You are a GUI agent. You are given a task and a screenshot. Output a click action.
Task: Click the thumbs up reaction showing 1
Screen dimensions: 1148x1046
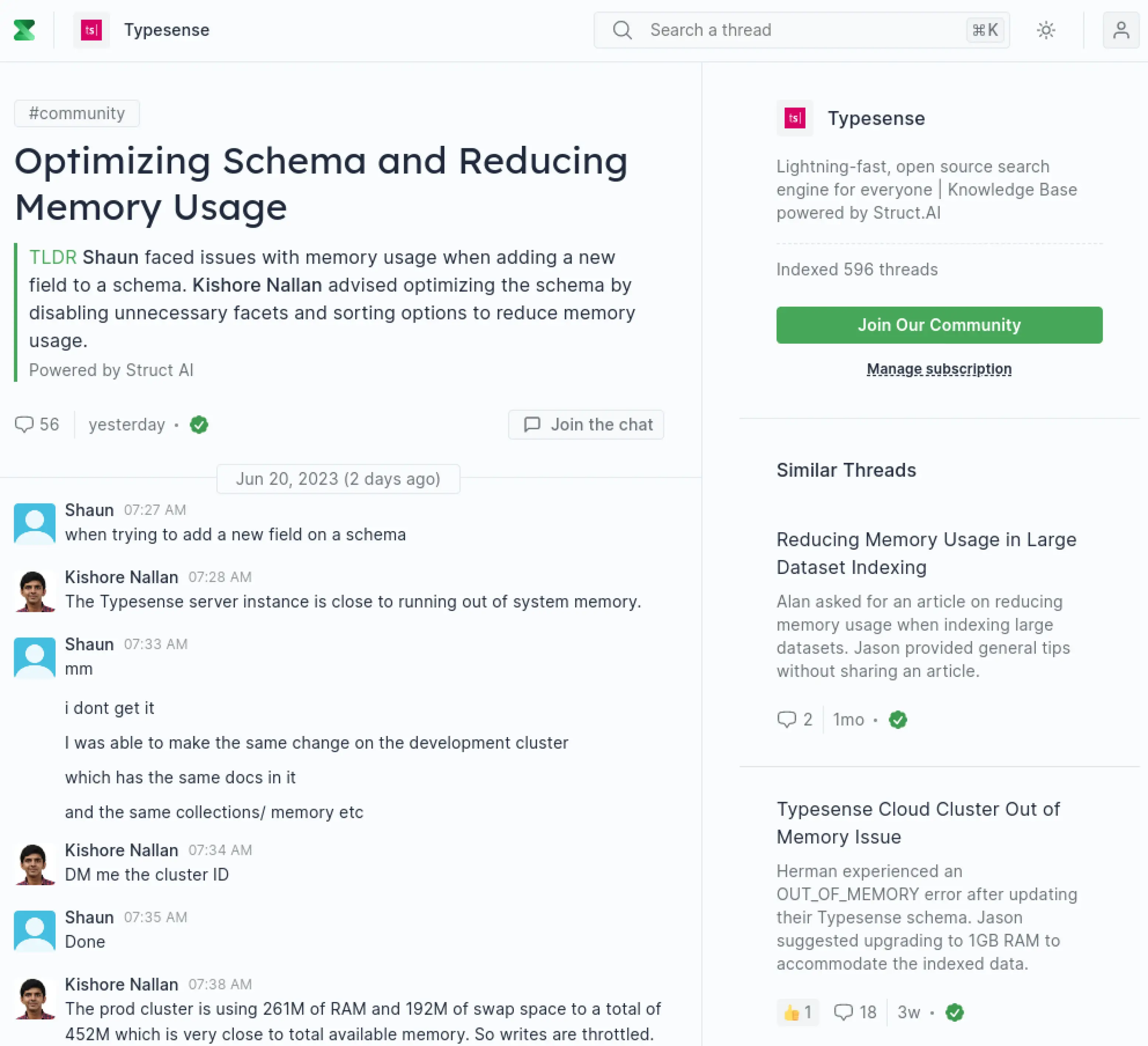797,1012
